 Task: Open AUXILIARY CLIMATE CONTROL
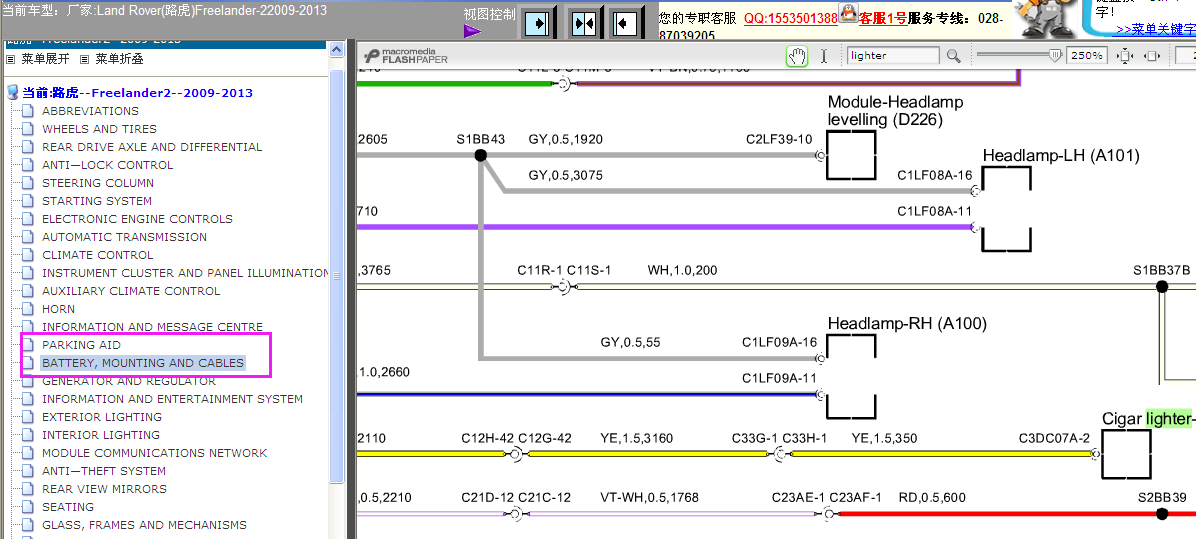click(131, 291)
